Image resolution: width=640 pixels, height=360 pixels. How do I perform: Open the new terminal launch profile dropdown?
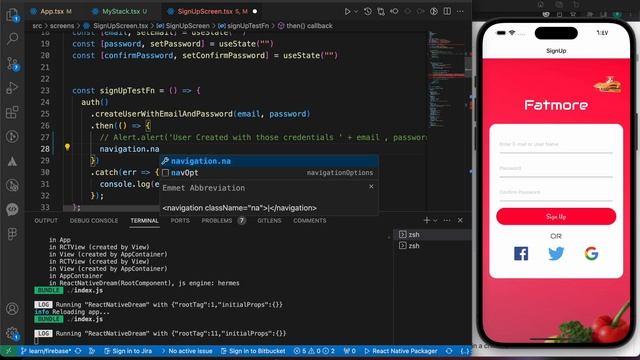[x=436, y=220]
